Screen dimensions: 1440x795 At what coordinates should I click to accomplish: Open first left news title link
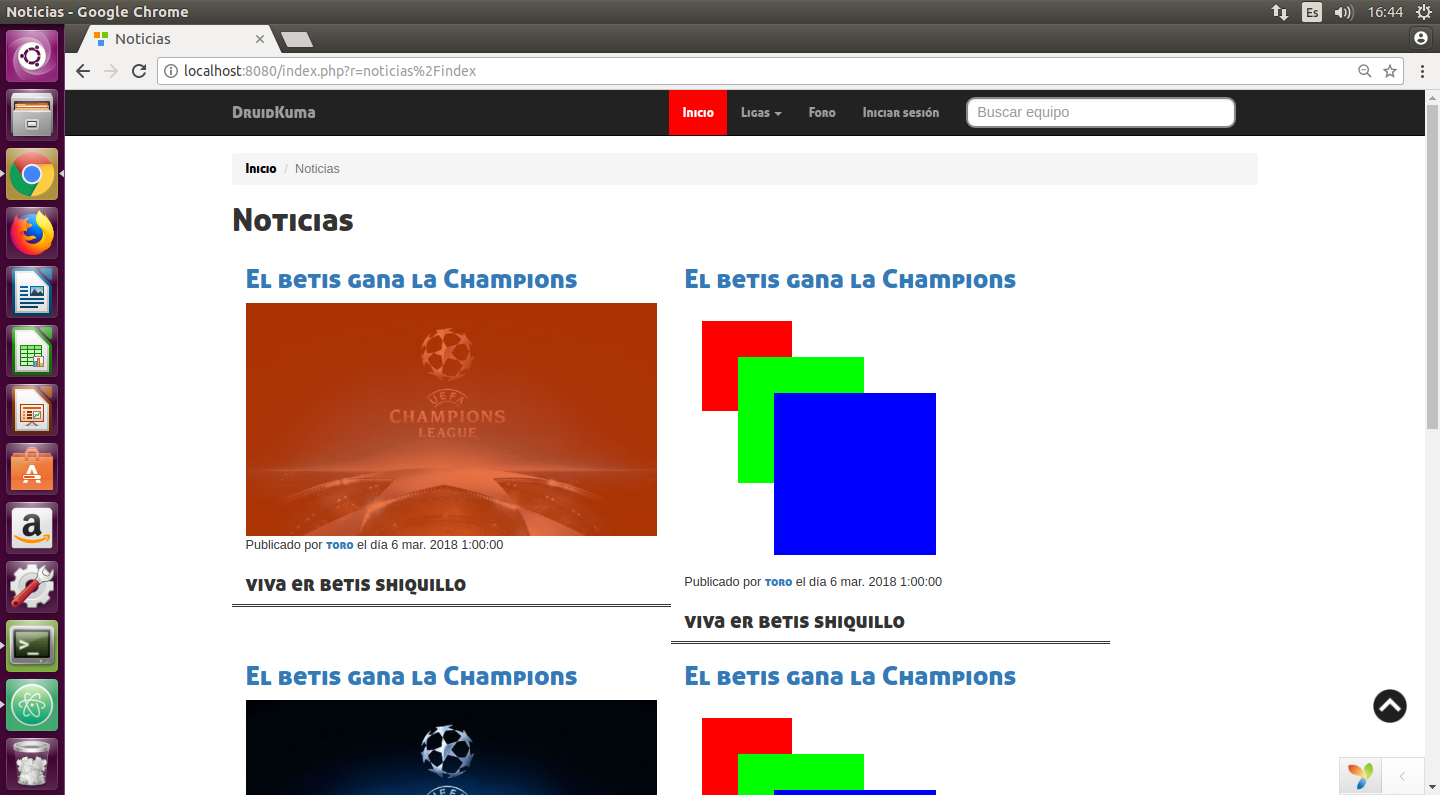pyautogui.click(x=411, y=279)
